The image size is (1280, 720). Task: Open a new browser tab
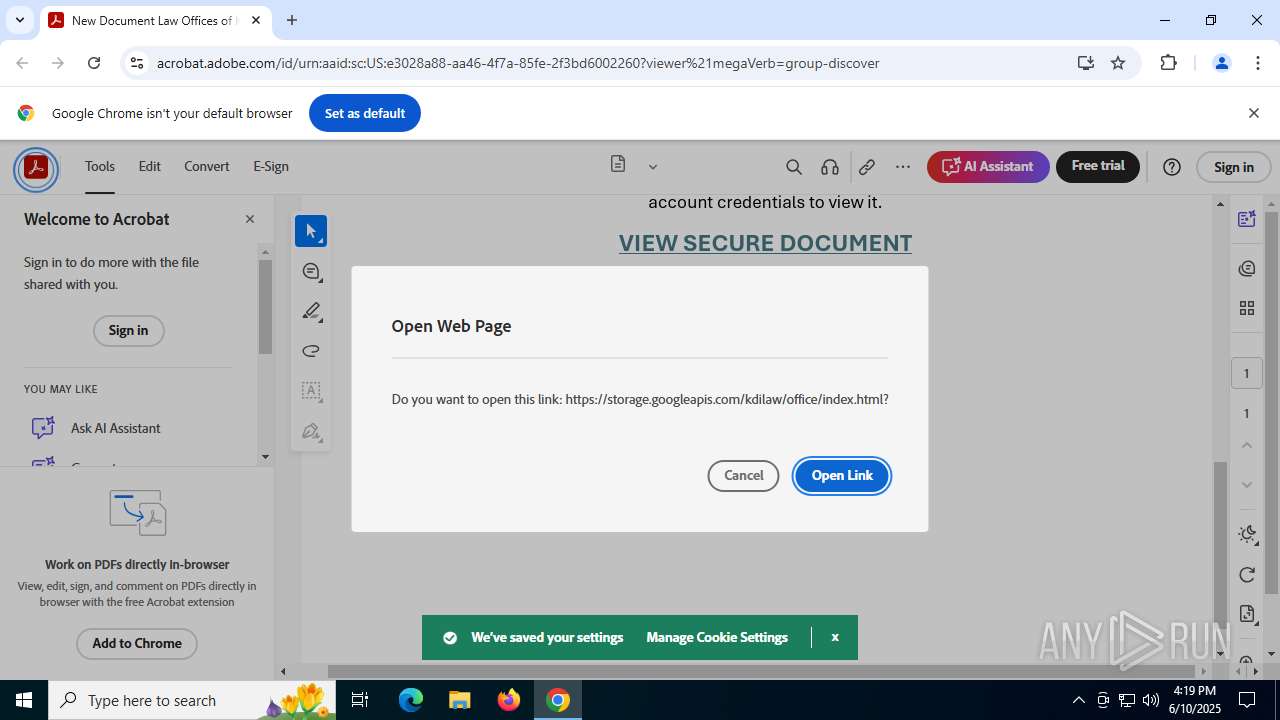point(292,20)
